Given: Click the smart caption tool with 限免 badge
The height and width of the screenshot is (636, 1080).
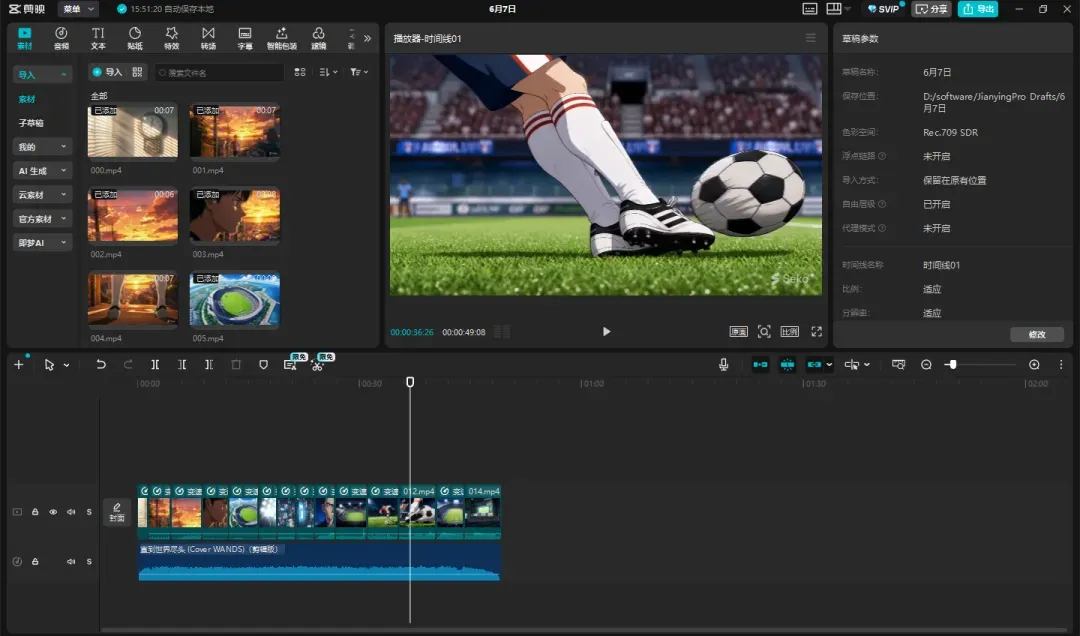Looking at the screenshot, I should point(290,365).
